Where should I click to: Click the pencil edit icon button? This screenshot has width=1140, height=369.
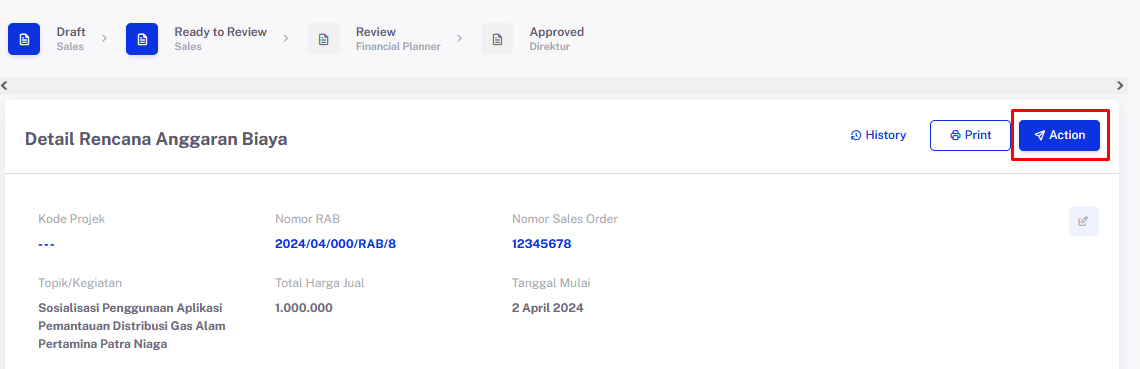pyautogui.click(x=1083, y=221)
